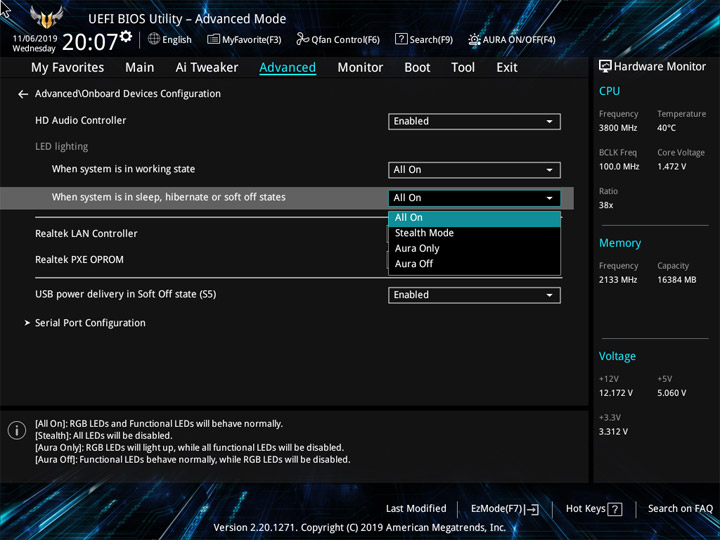This screenshot has height=540, width=720.
Task: Click the 38x ratio value
Action: 606,205
